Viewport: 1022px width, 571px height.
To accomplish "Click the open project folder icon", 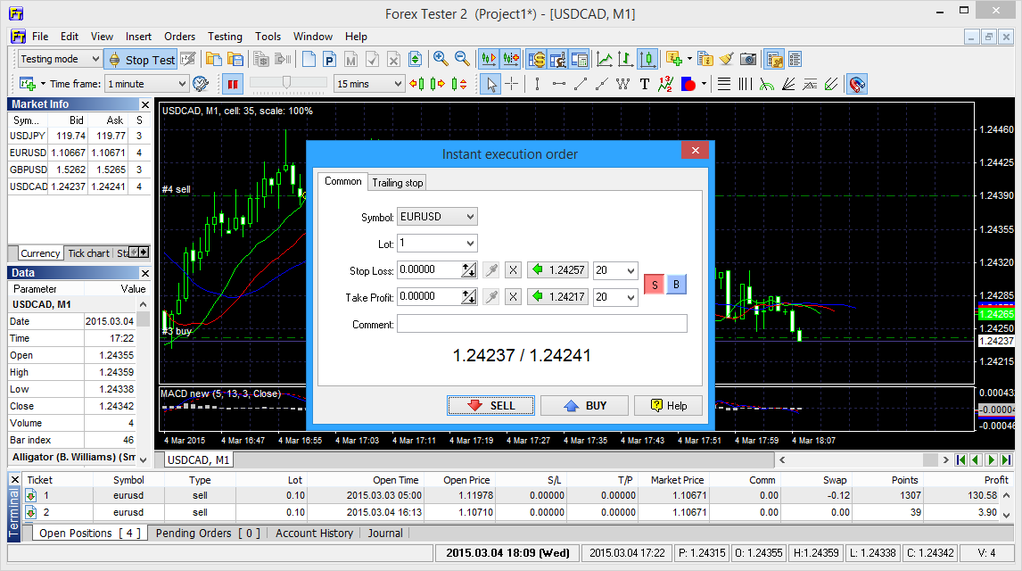I will click(x=213, y=59).
